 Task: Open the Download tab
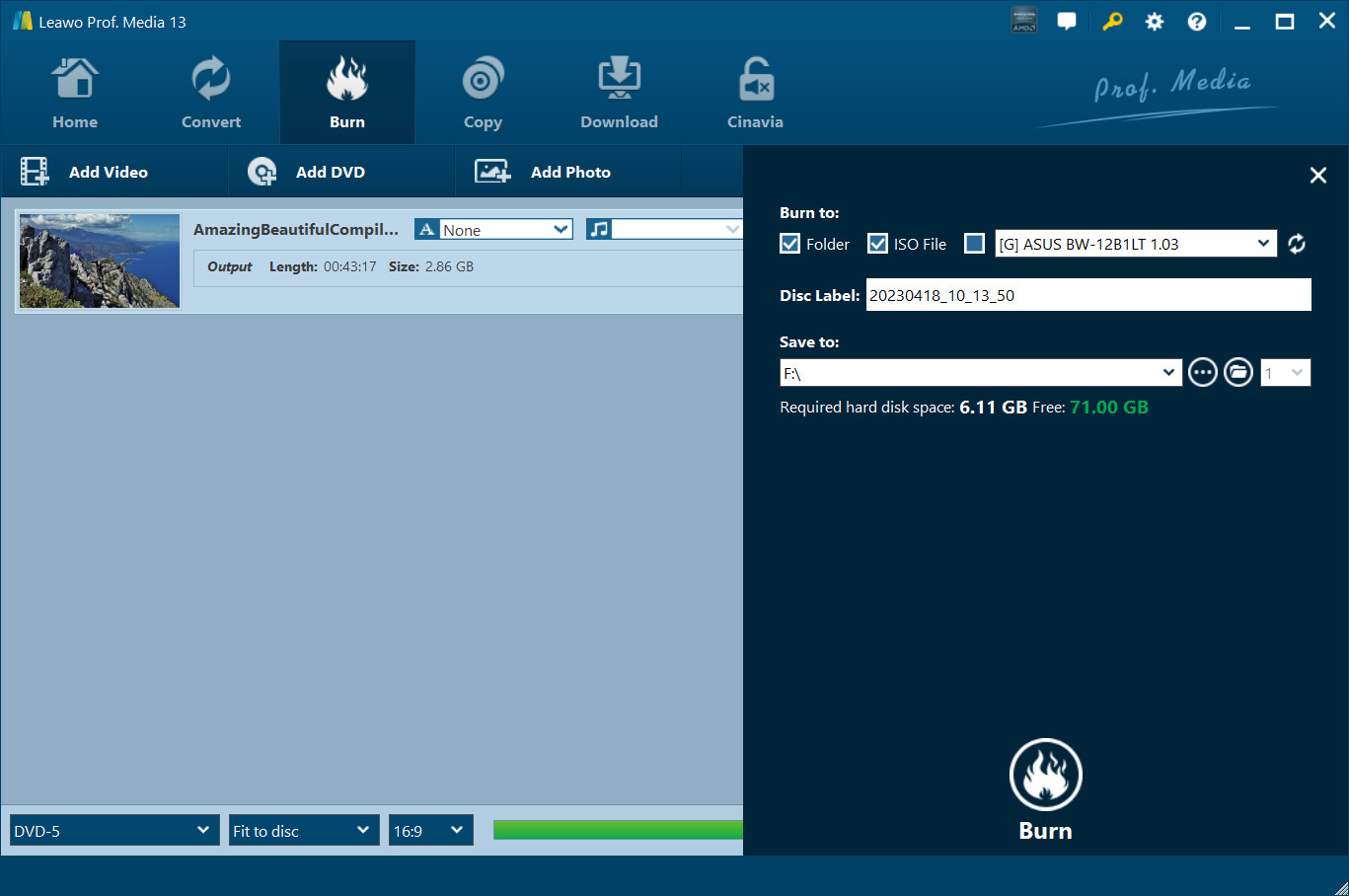point(619,94)
